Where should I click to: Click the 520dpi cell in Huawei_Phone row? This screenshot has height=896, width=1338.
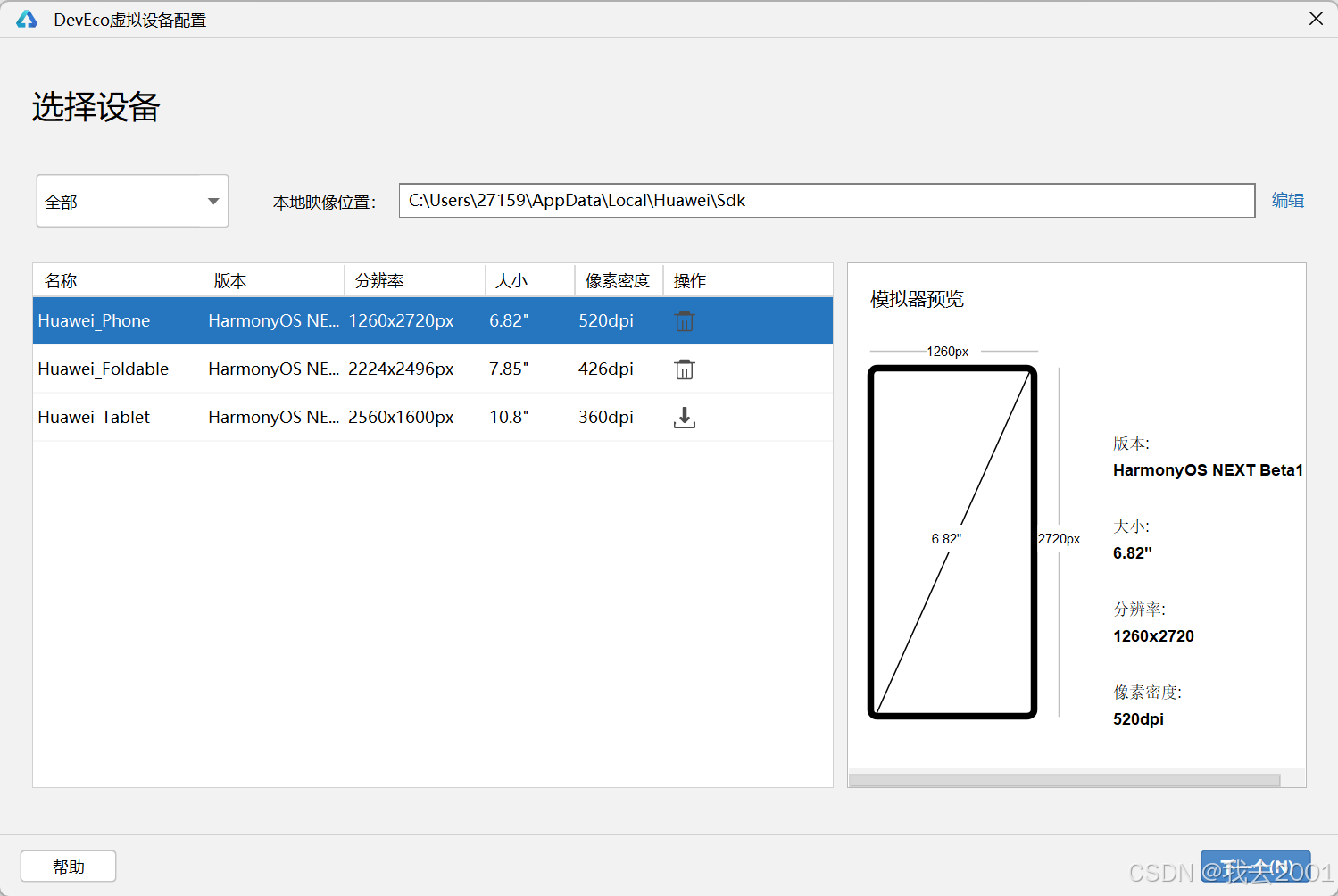(606, 321)
